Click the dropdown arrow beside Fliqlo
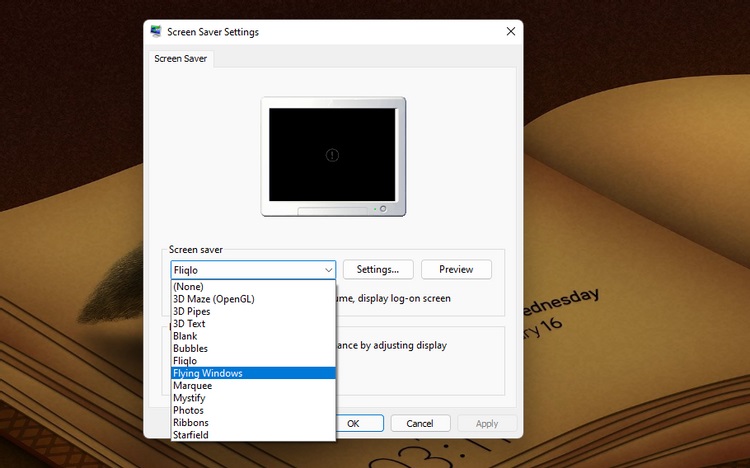750x468 pixels. (329, 270)
